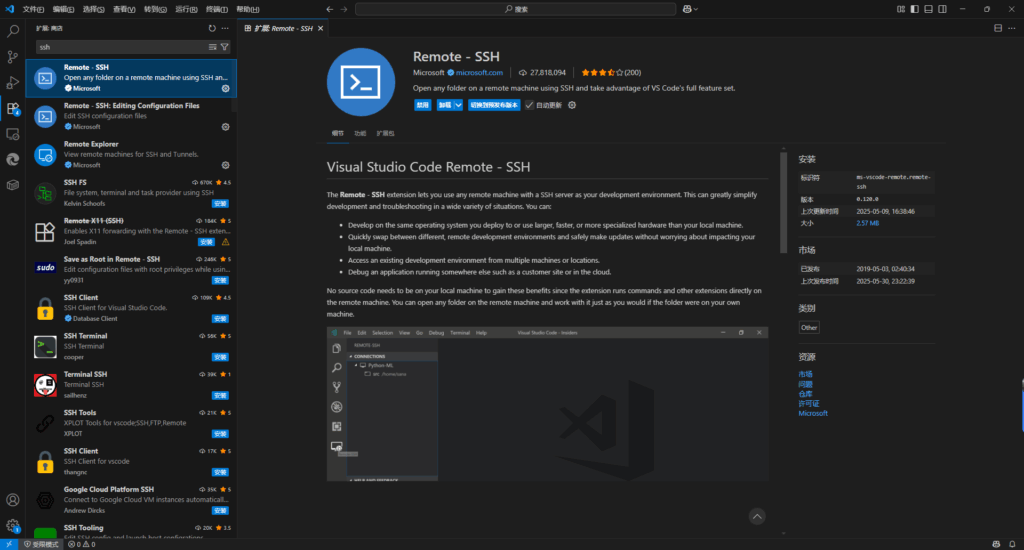
Task: Toggle primary side bar visibility
Action: [914, 9]
